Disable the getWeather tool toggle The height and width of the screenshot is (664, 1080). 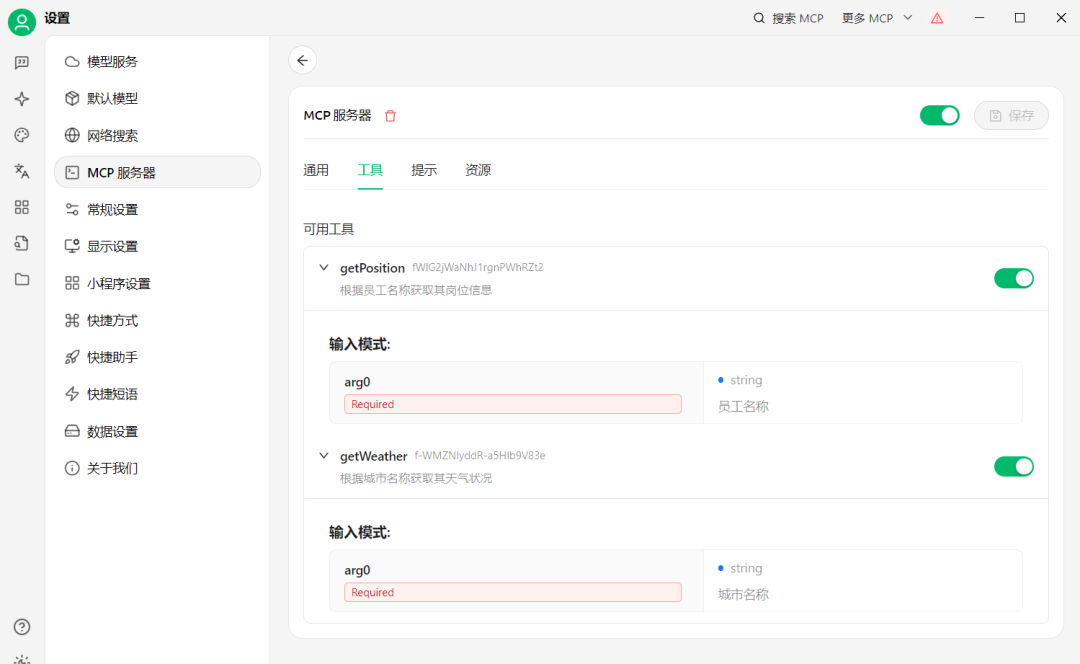click(1014, 466)
